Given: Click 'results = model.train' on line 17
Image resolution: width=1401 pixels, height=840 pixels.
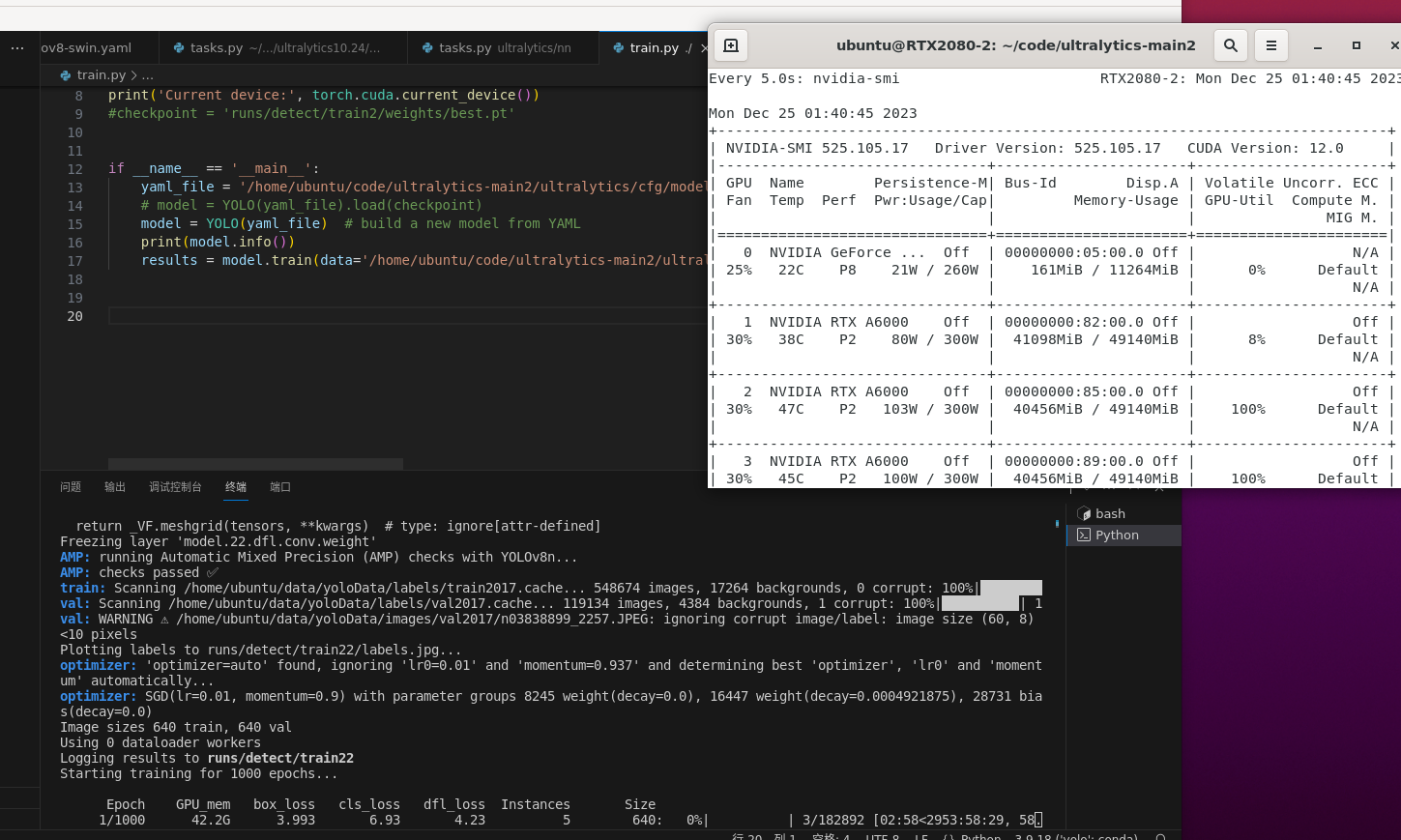Looking at the screenshot, I should click(226, 260).
